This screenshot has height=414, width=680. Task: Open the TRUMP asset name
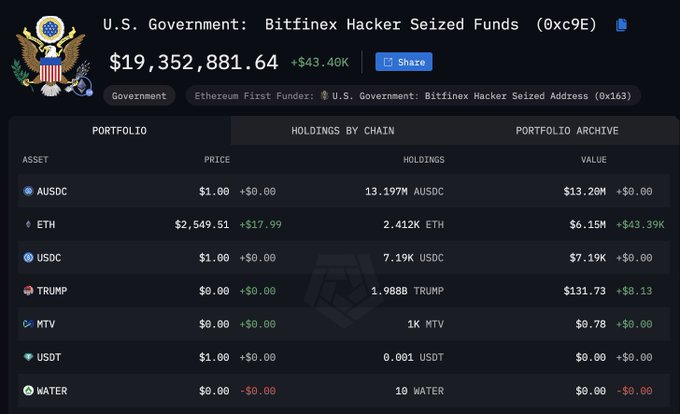click(x=52, y=291)
